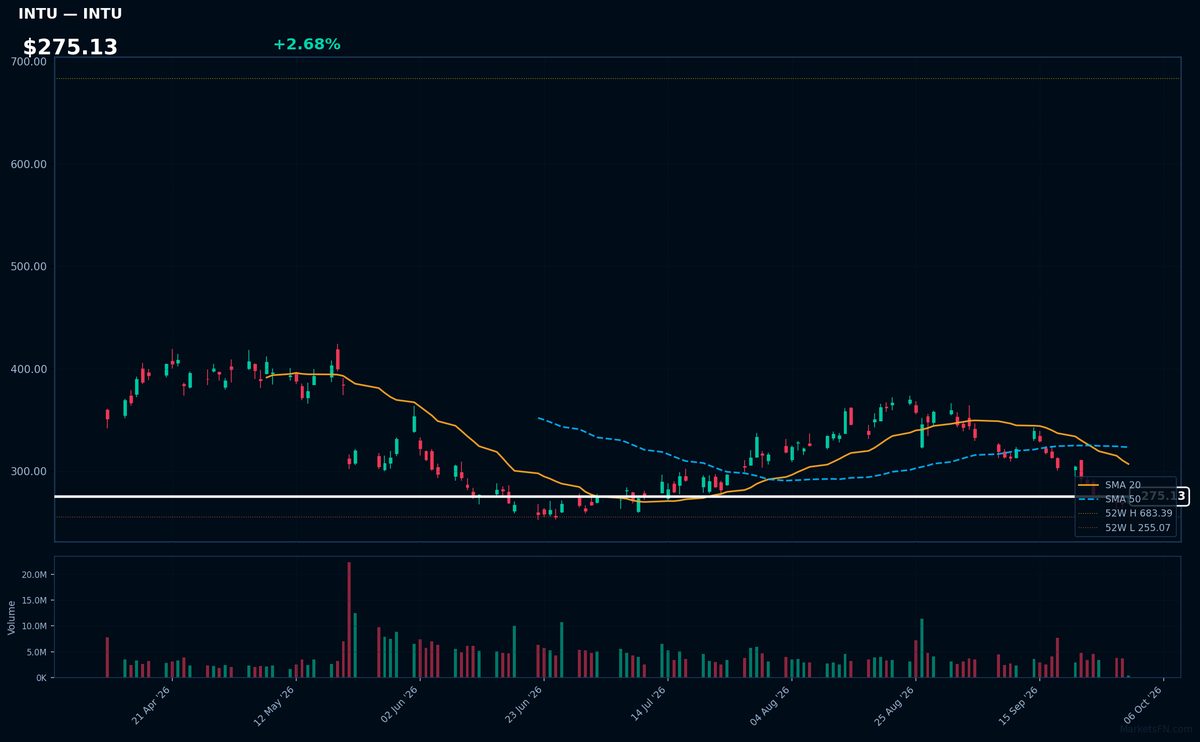The image size is (1200, 742).
Task: Click the 700.00 price axis label
Action: (x=29, y=62)
